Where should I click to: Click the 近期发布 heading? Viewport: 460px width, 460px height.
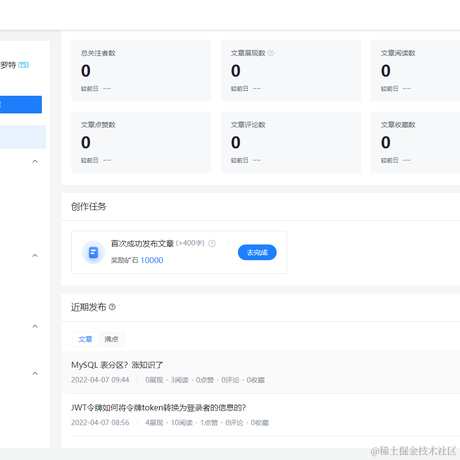(89, 307)
